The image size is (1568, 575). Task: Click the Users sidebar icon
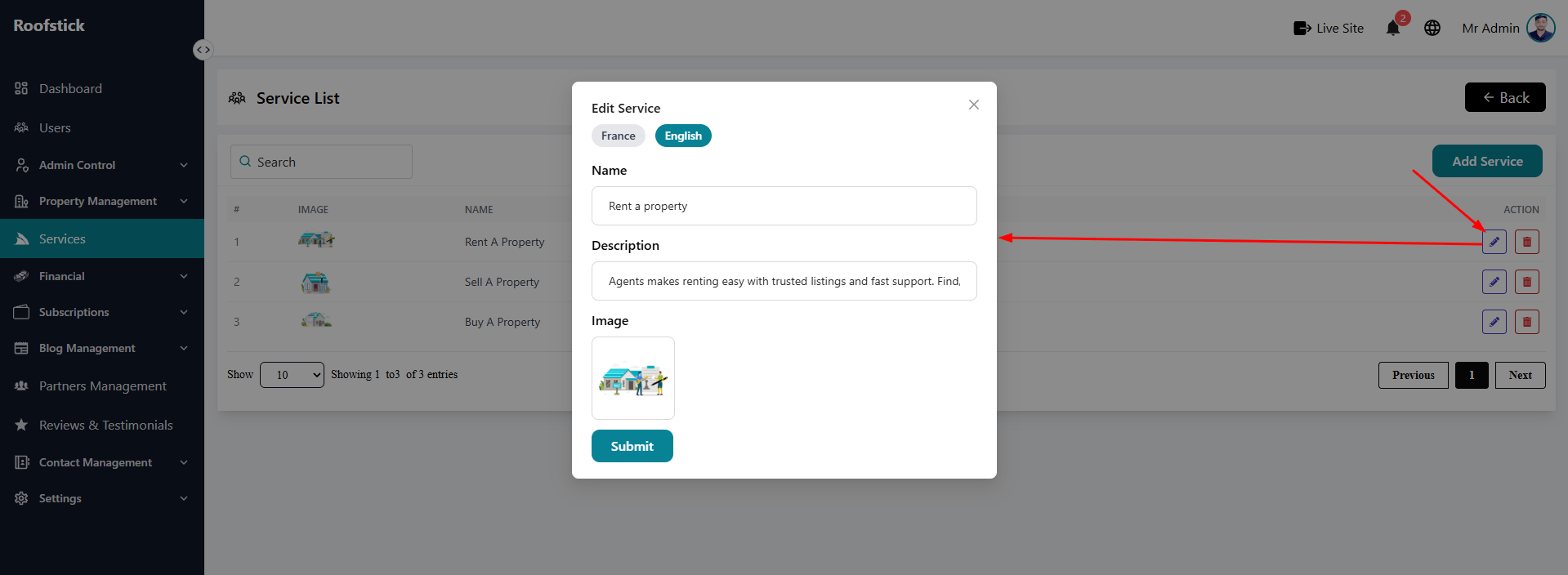tap(21, 127)
